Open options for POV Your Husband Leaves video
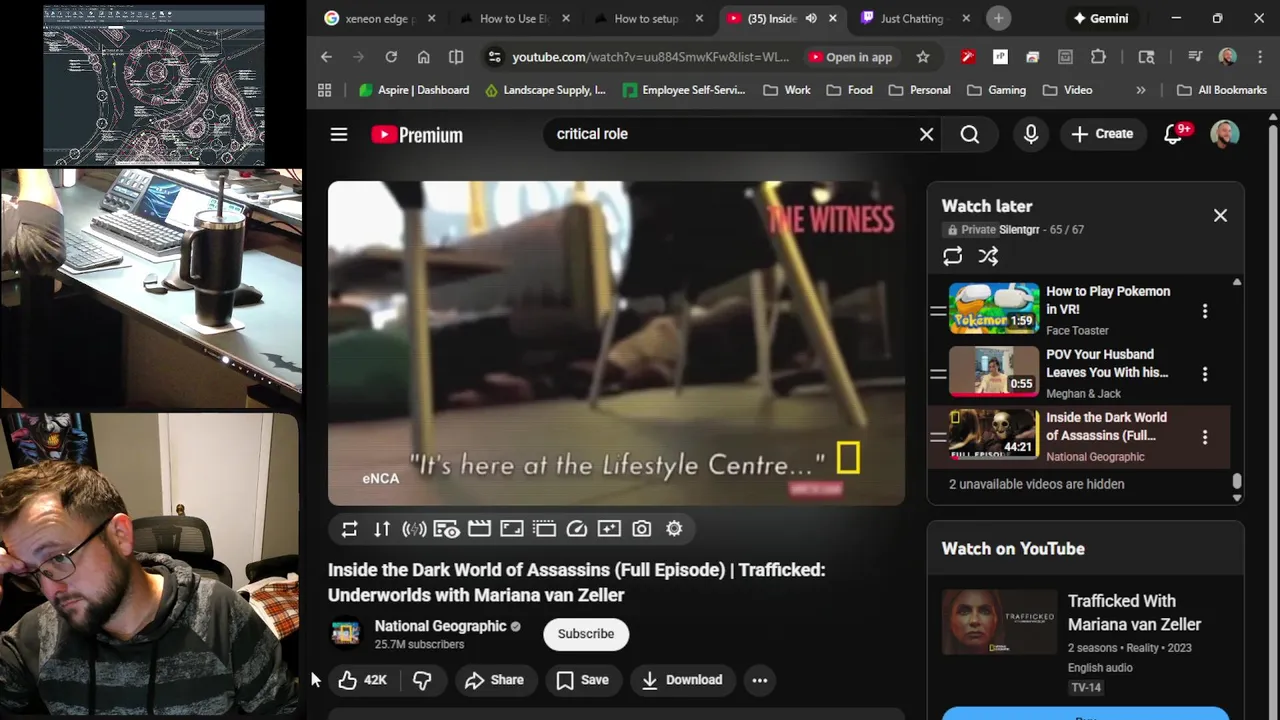Viewport: 1280px width, 720px height. point(1205,374)
